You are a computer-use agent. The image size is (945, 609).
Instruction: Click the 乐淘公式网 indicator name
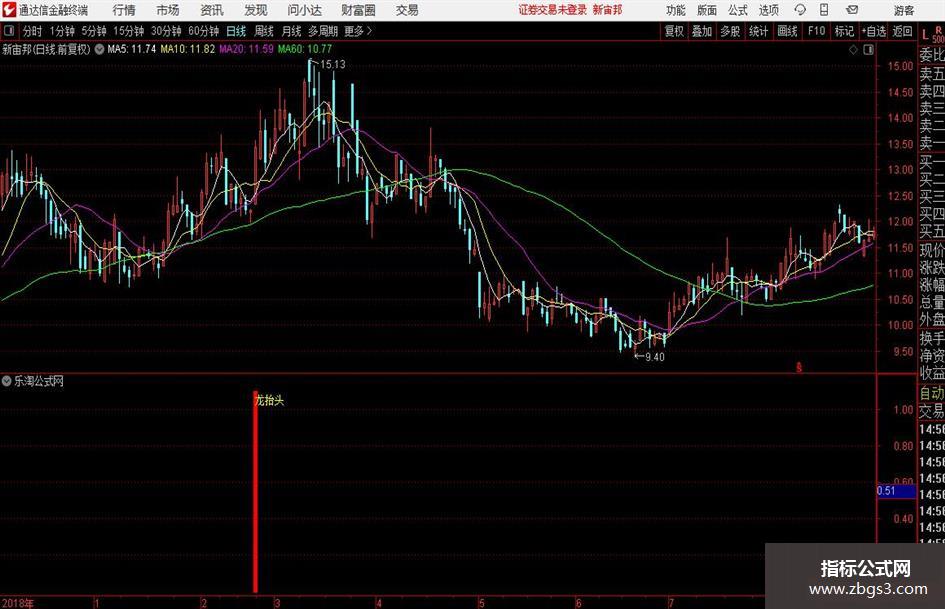click(39, 381)
